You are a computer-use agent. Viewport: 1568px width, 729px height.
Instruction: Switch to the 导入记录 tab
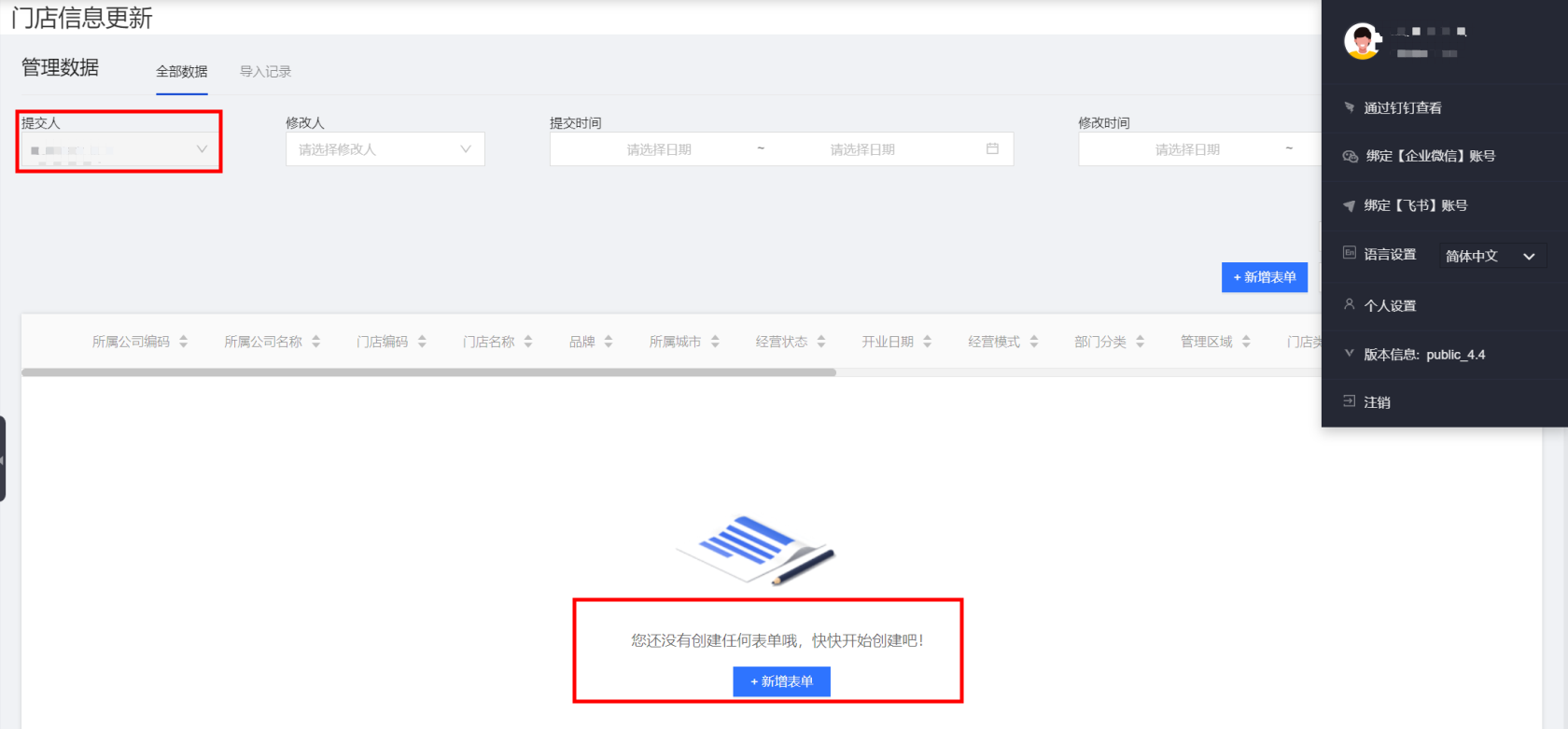[x=265, y=72]
